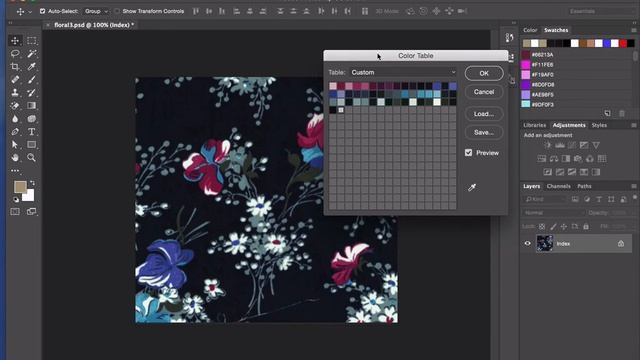Select the Zoom tool
The width and height of the screenshot is (640, 360).
[31, 158]
